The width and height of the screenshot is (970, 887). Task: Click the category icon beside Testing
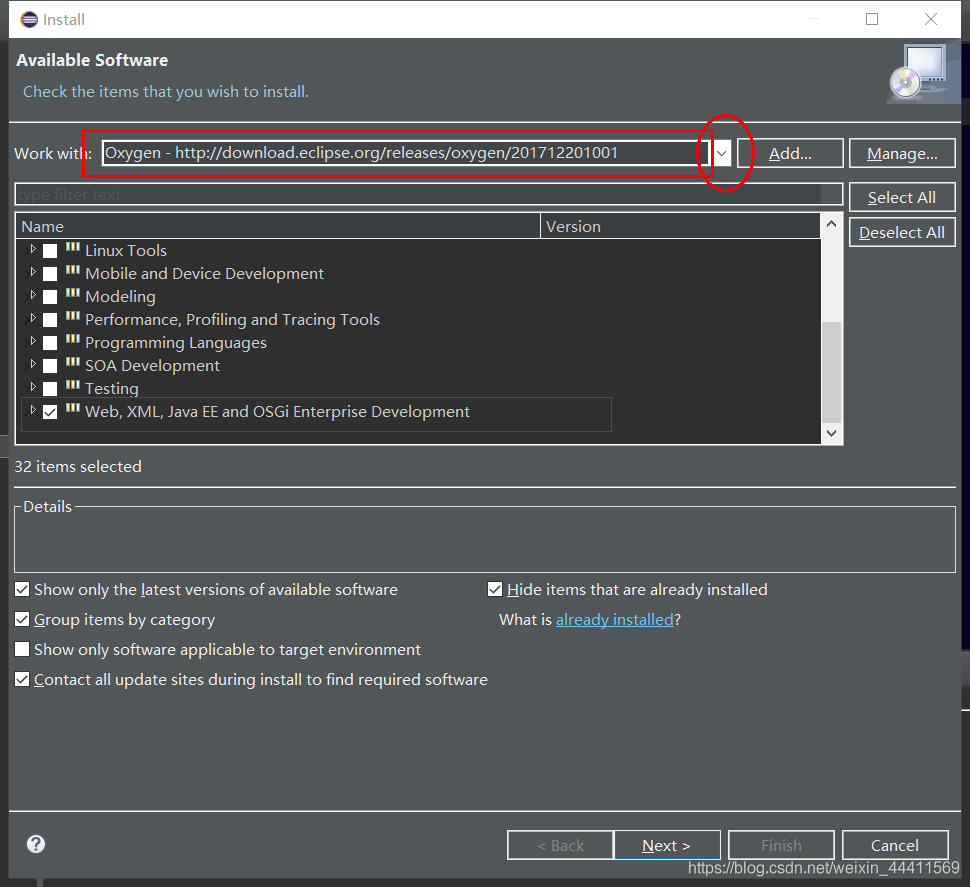pos(73,385)
